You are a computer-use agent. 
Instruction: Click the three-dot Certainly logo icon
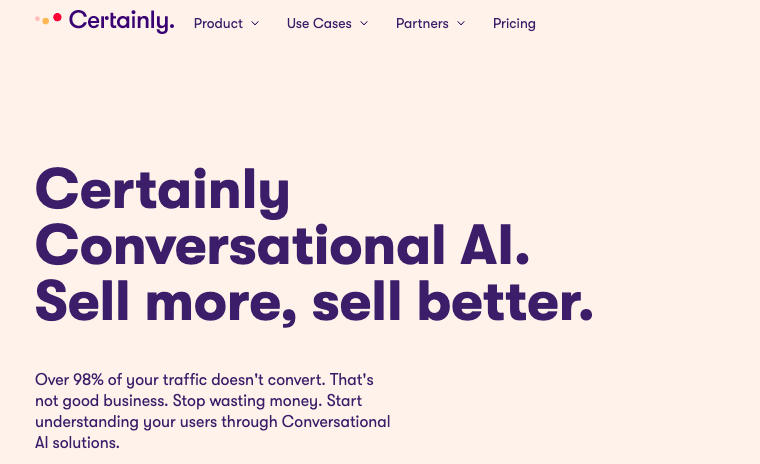point(48,18)
